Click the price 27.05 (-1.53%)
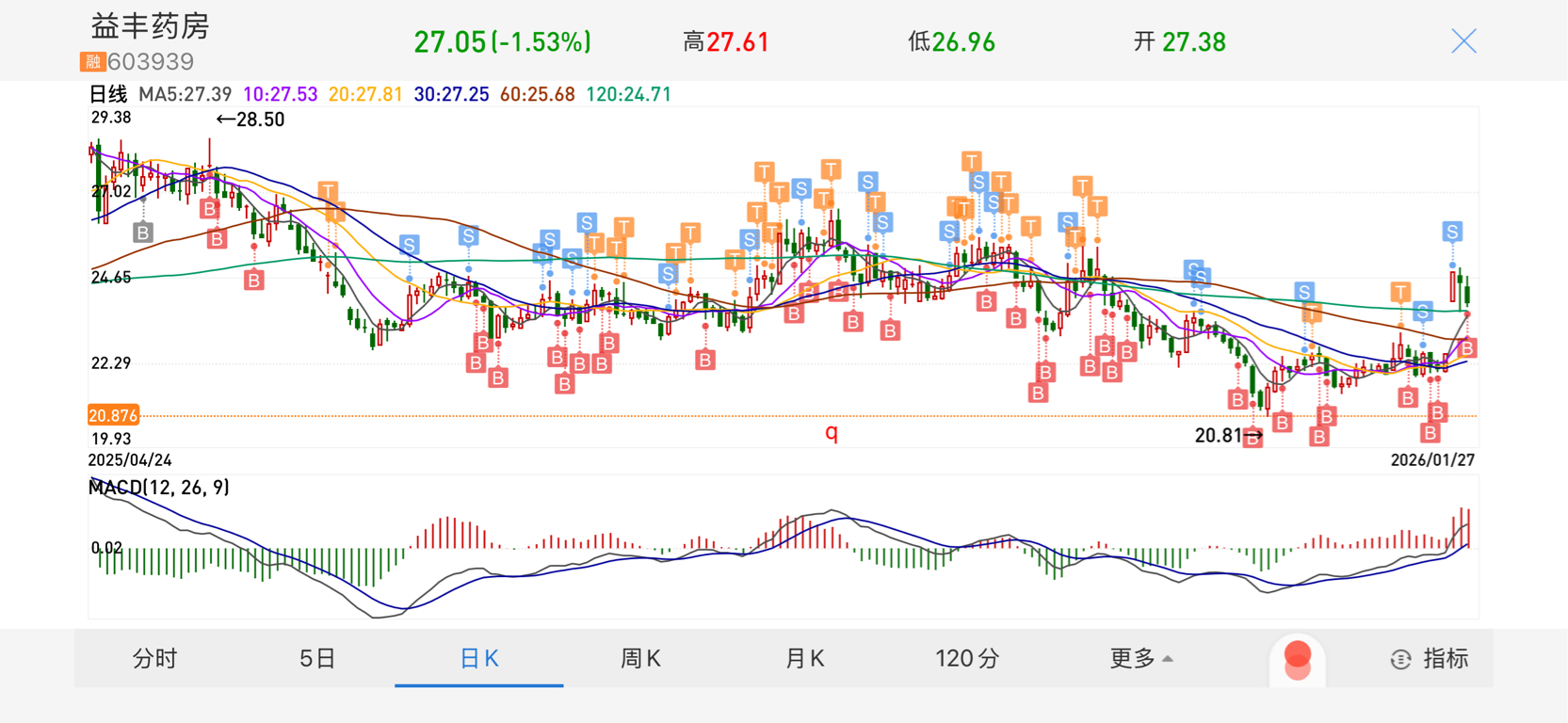 [503, 42]
